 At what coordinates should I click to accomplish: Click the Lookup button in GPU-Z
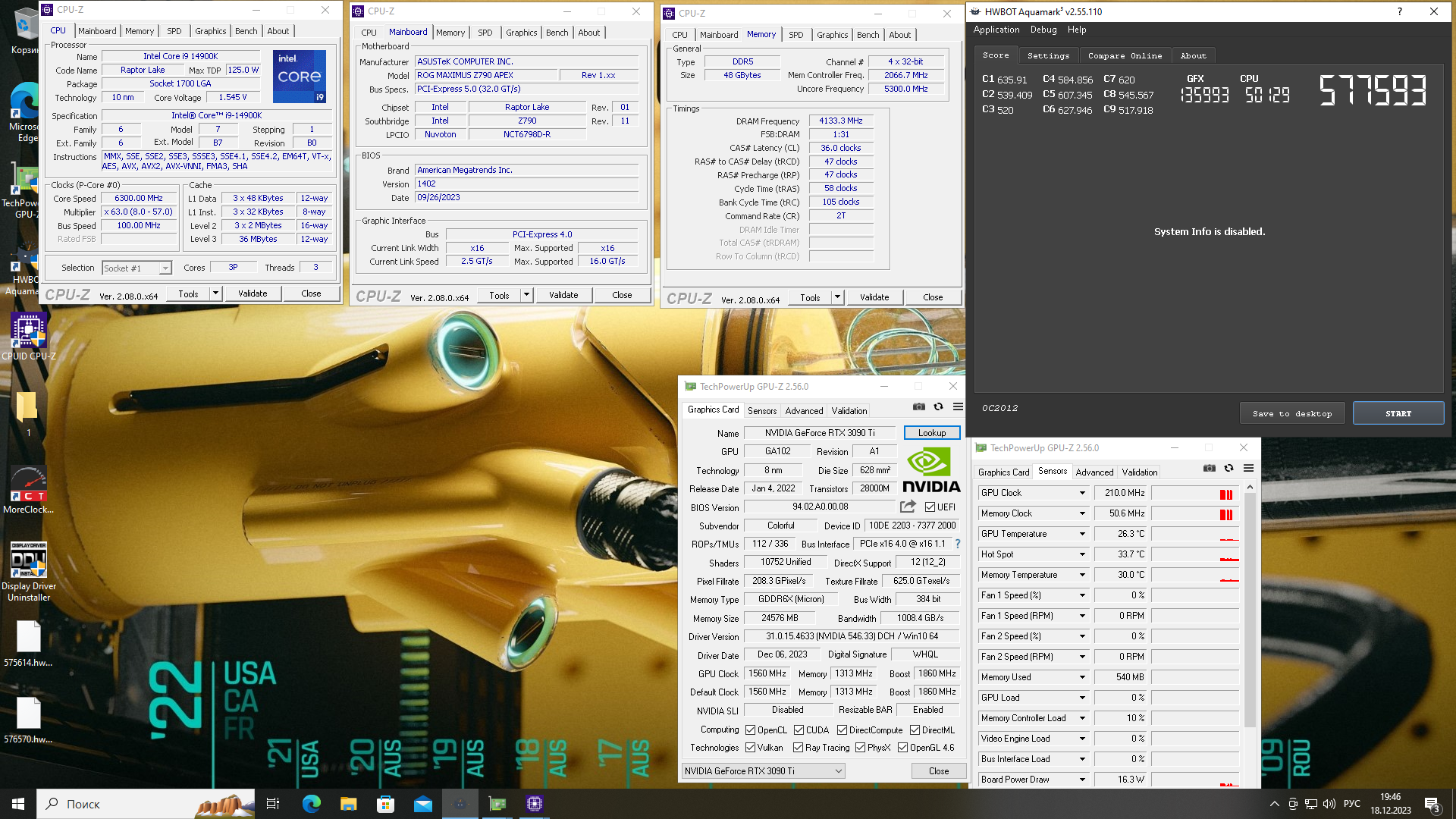[x=931, y=433]
